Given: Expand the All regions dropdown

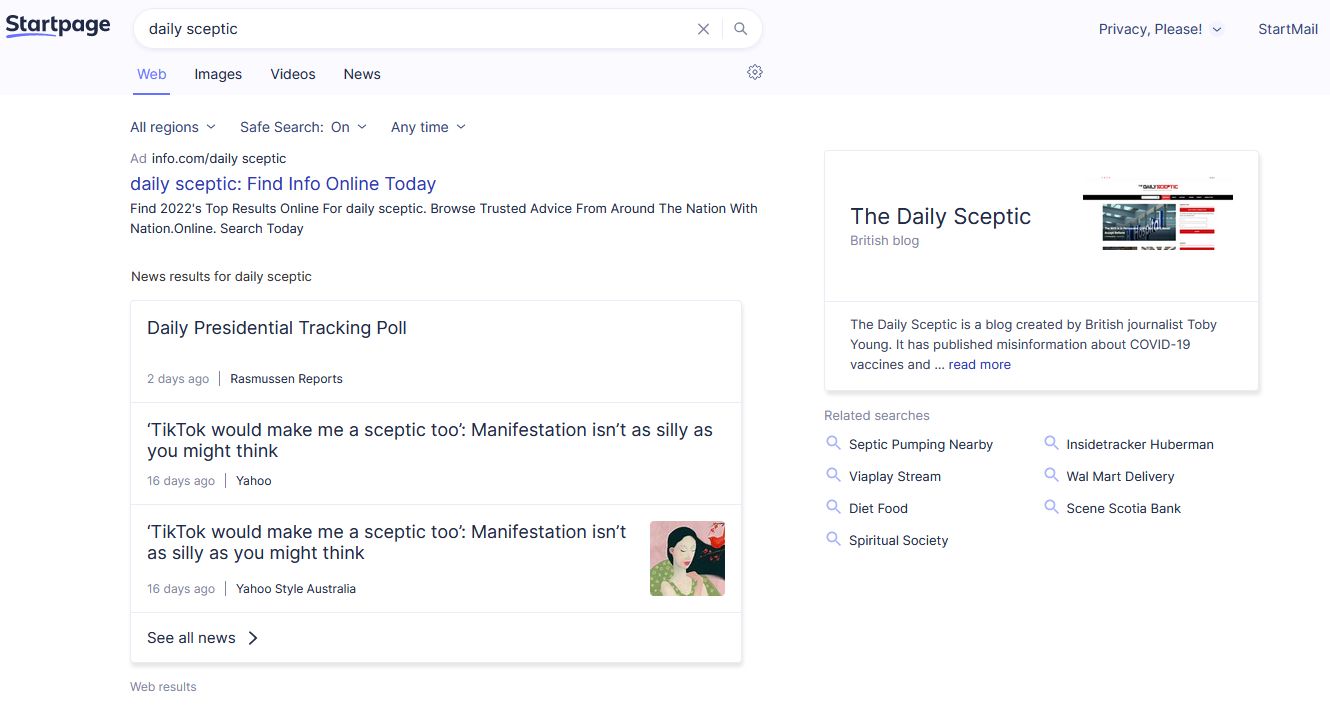Looking at the screenshot, I should coord(172,127).
